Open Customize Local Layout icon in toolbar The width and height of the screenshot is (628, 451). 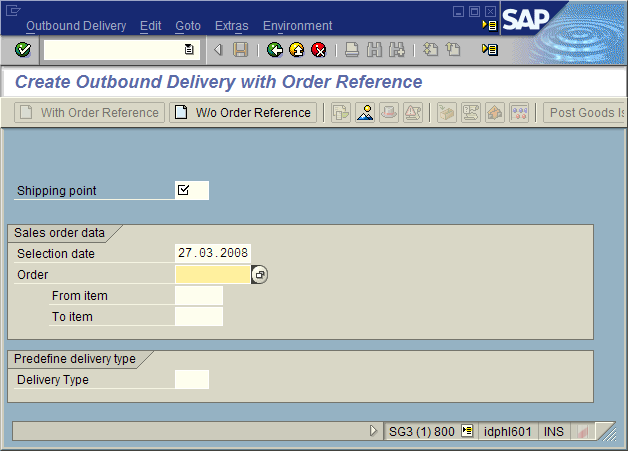(x=490, y=50)
